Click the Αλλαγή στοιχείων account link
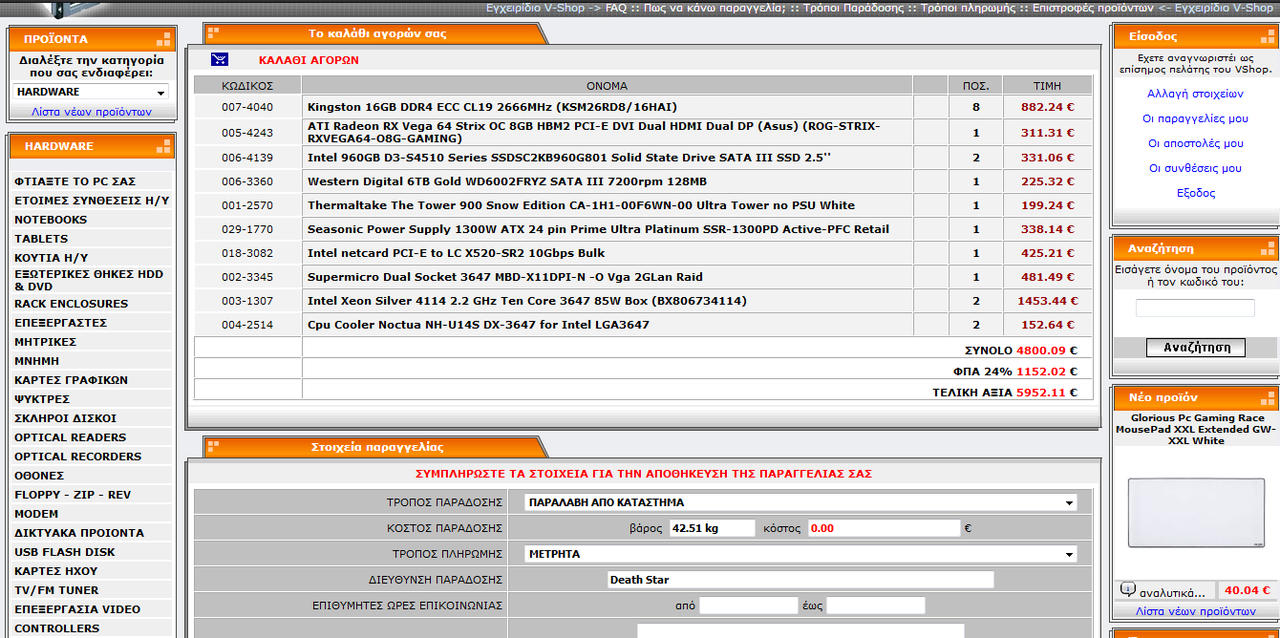The height and width of the screenshot is (638, 1280). 1195,94
